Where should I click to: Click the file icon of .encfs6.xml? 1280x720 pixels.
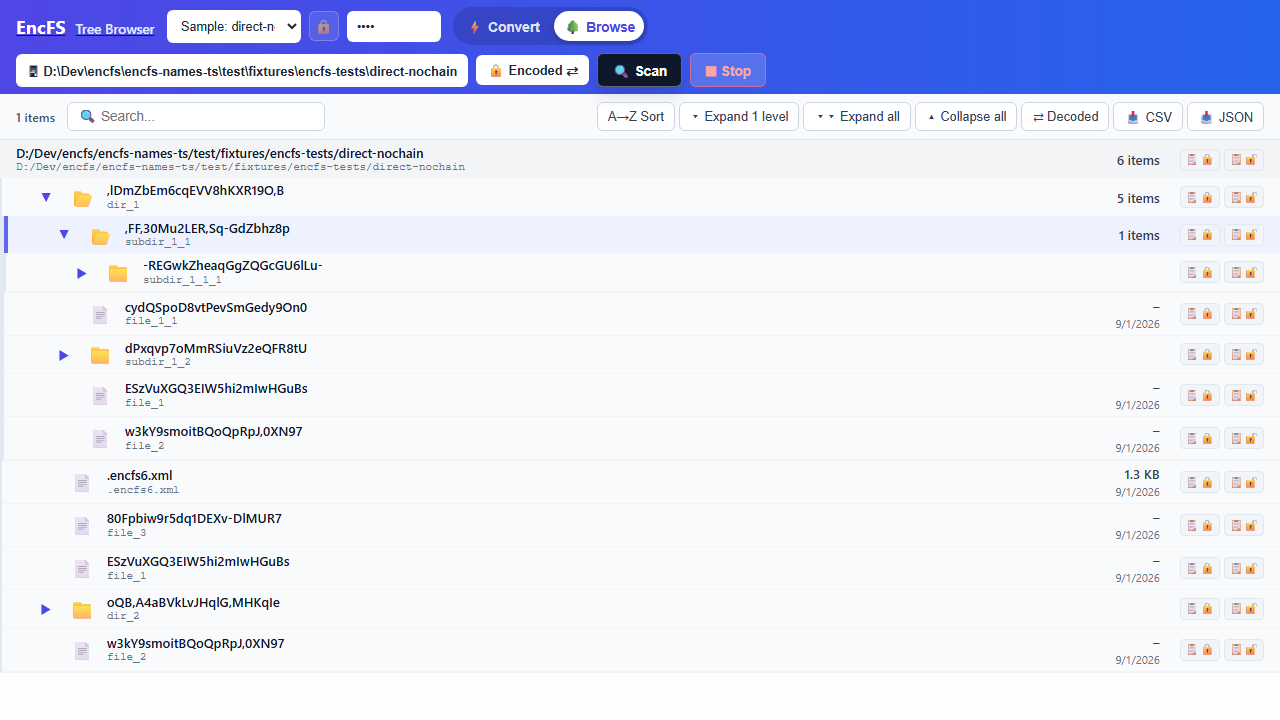pyautogui.click(x=82, y=483)
